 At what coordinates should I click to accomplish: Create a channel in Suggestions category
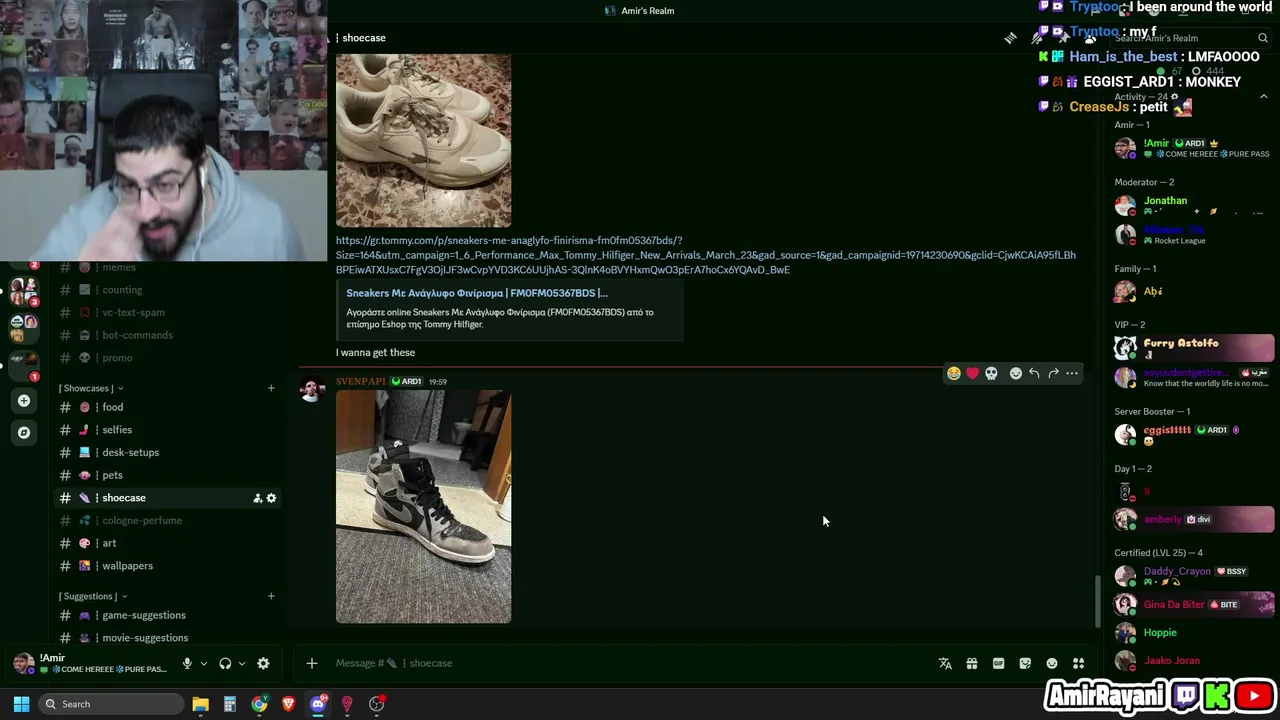[x=271, y=596]
